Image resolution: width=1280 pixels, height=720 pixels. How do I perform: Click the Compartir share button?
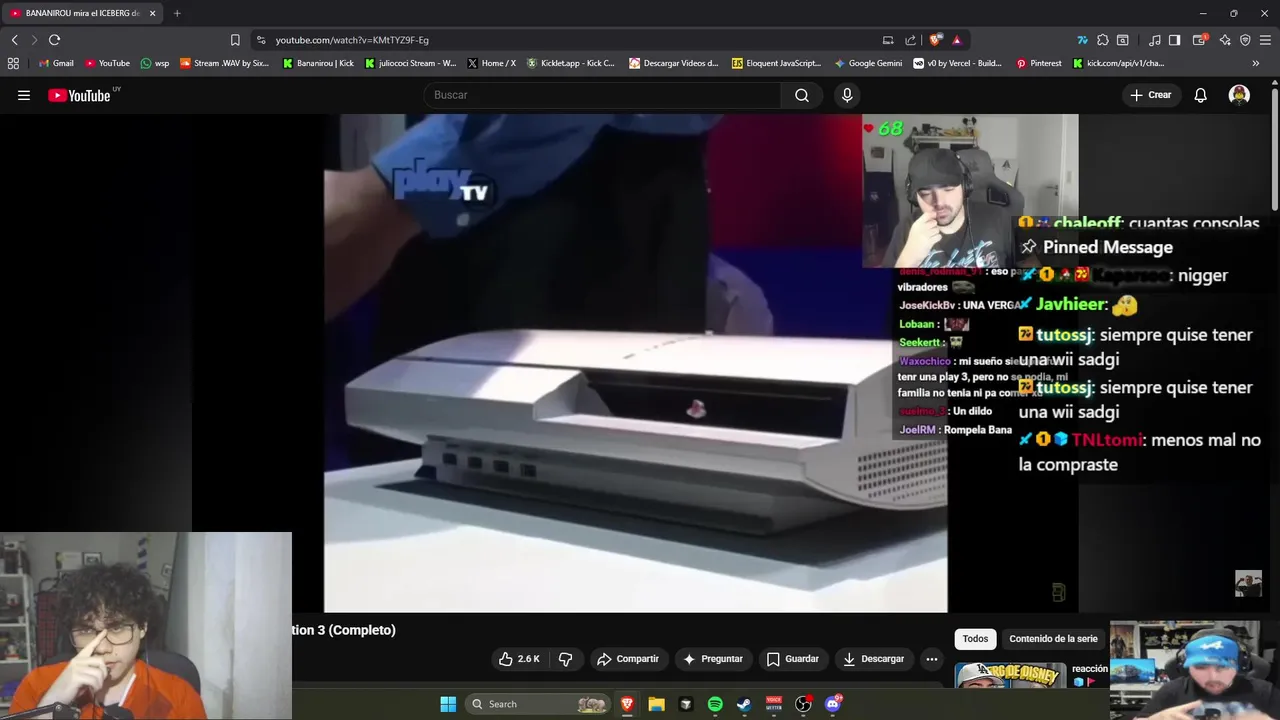point(628,659)
